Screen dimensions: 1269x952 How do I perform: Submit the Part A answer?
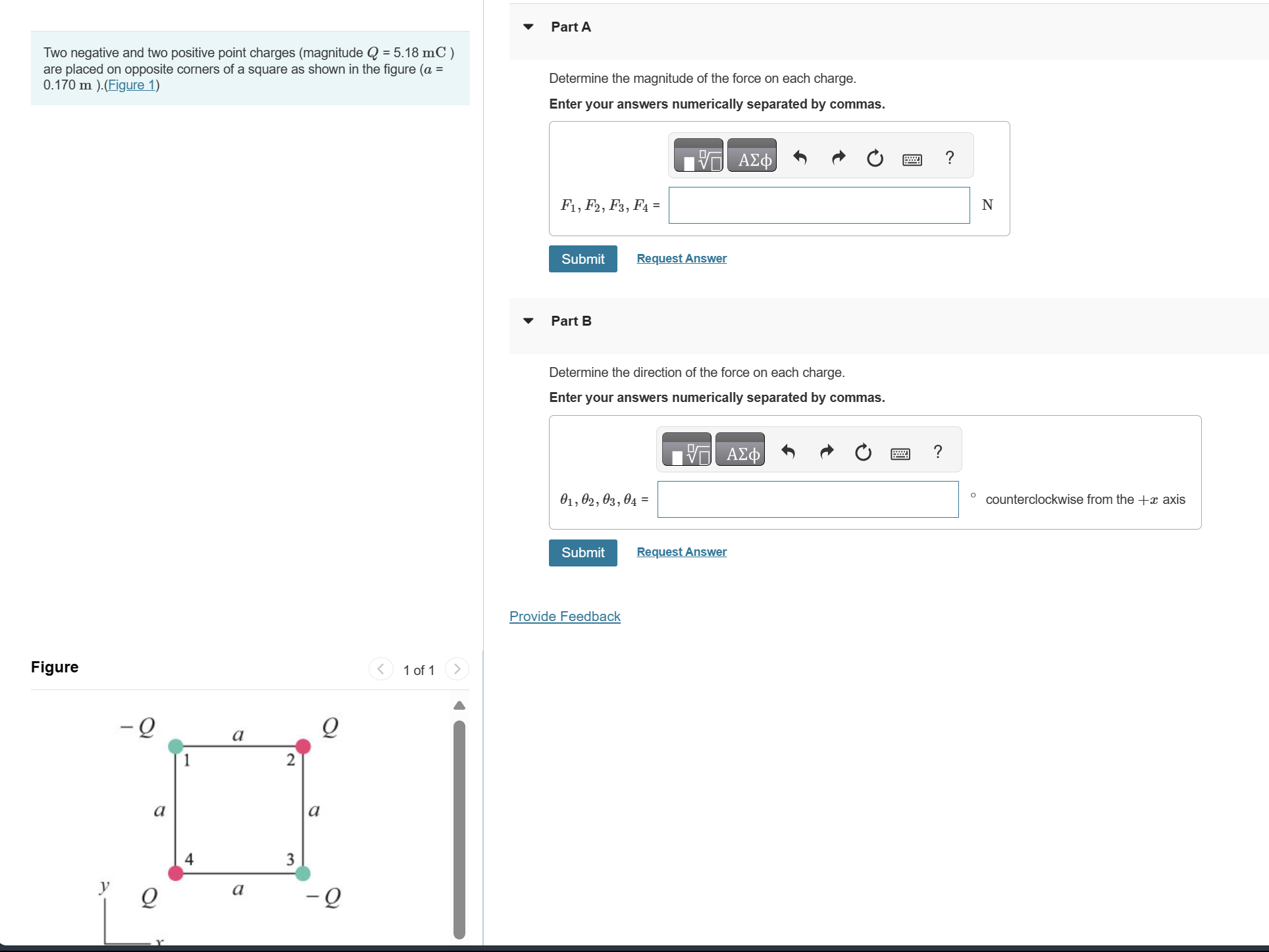coord(582,259)
